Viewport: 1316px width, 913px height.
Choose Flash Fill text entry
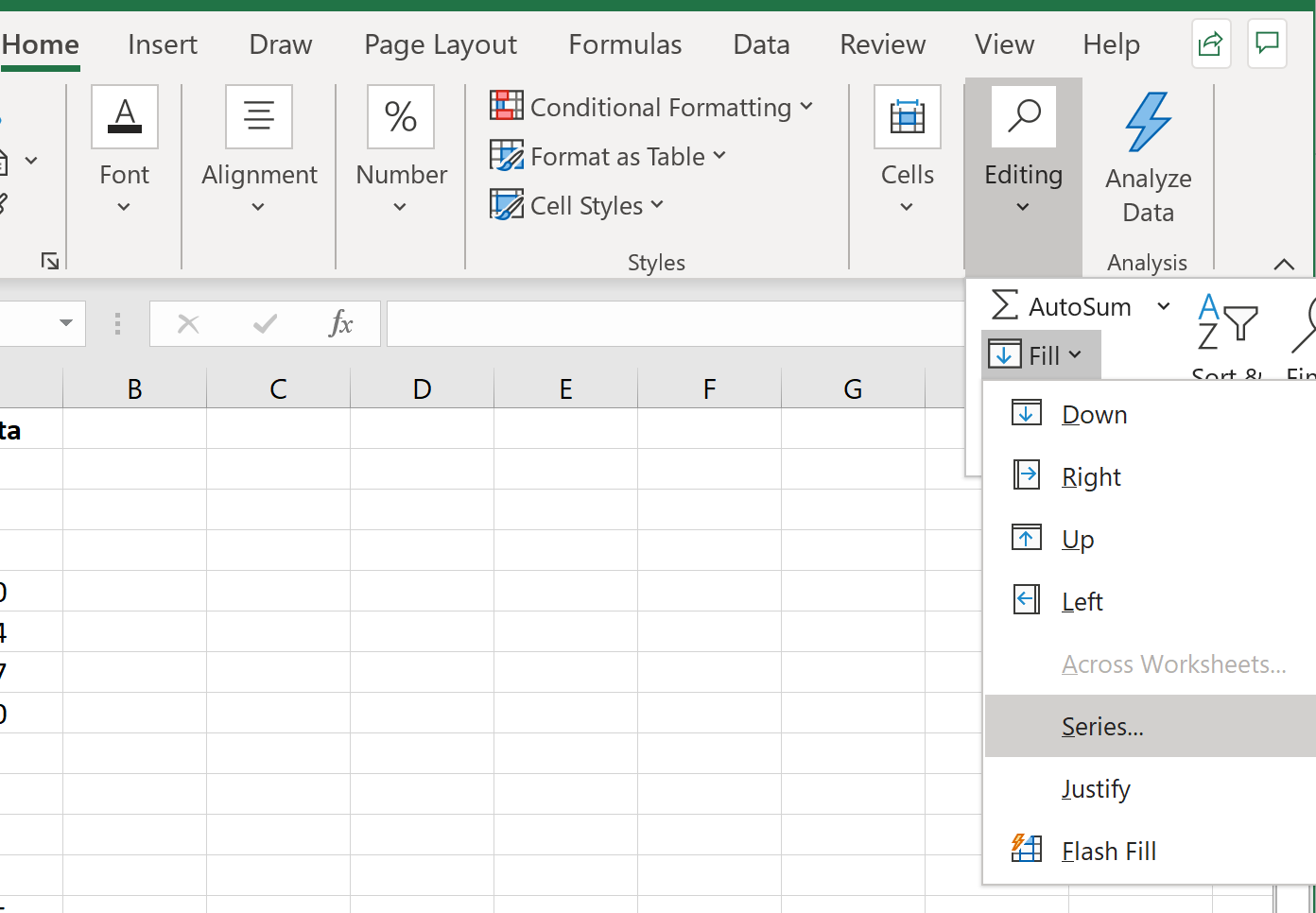point(1109,851)
